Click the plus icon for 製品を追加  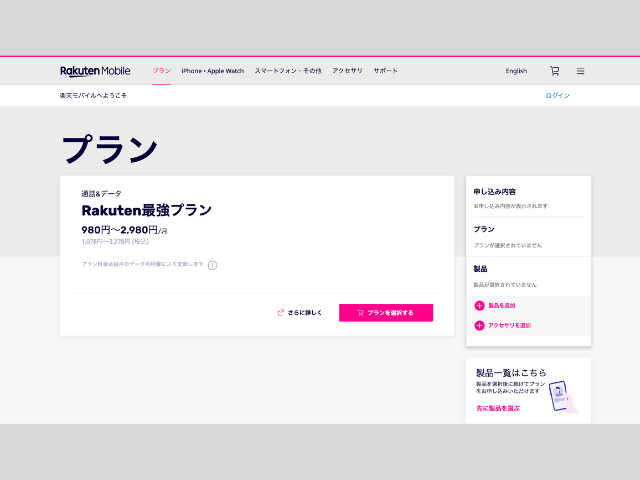click(479, 306)
